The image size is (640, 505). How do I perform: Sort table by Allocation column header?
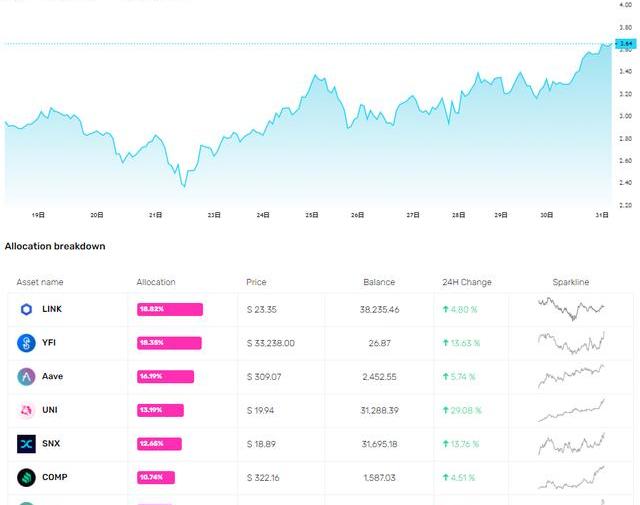(156, 282)
